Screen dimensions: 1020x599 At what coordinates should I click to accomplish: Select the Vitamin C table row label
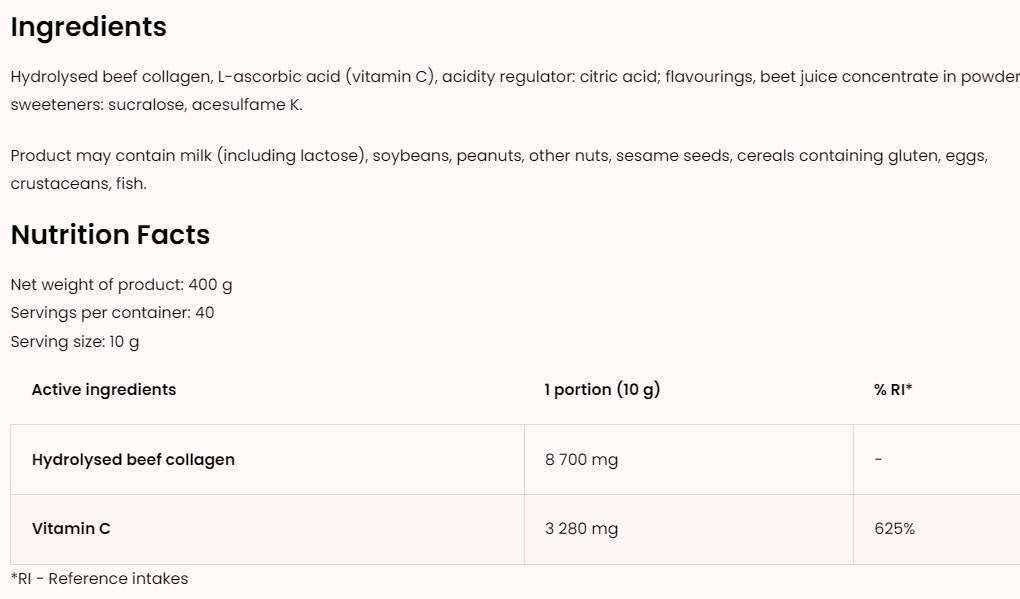[71, 529]
